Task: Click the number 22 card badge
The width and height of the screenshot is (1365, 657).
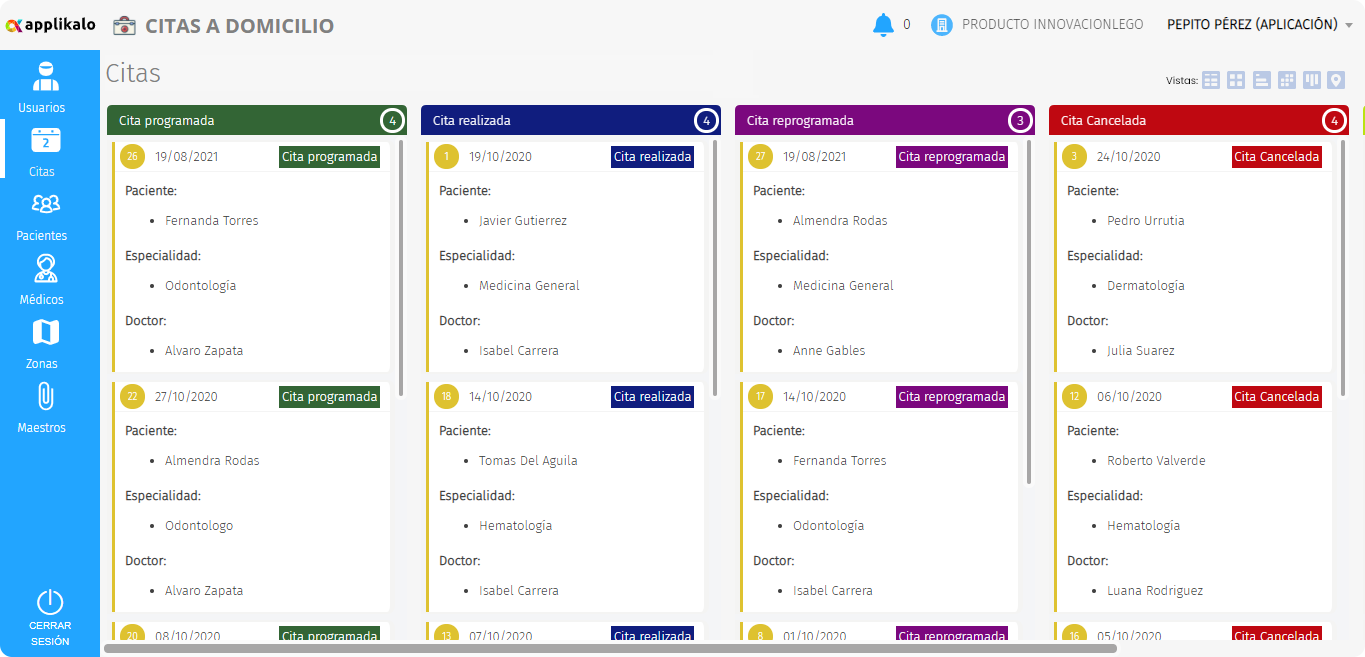Action: pos(132,397)
